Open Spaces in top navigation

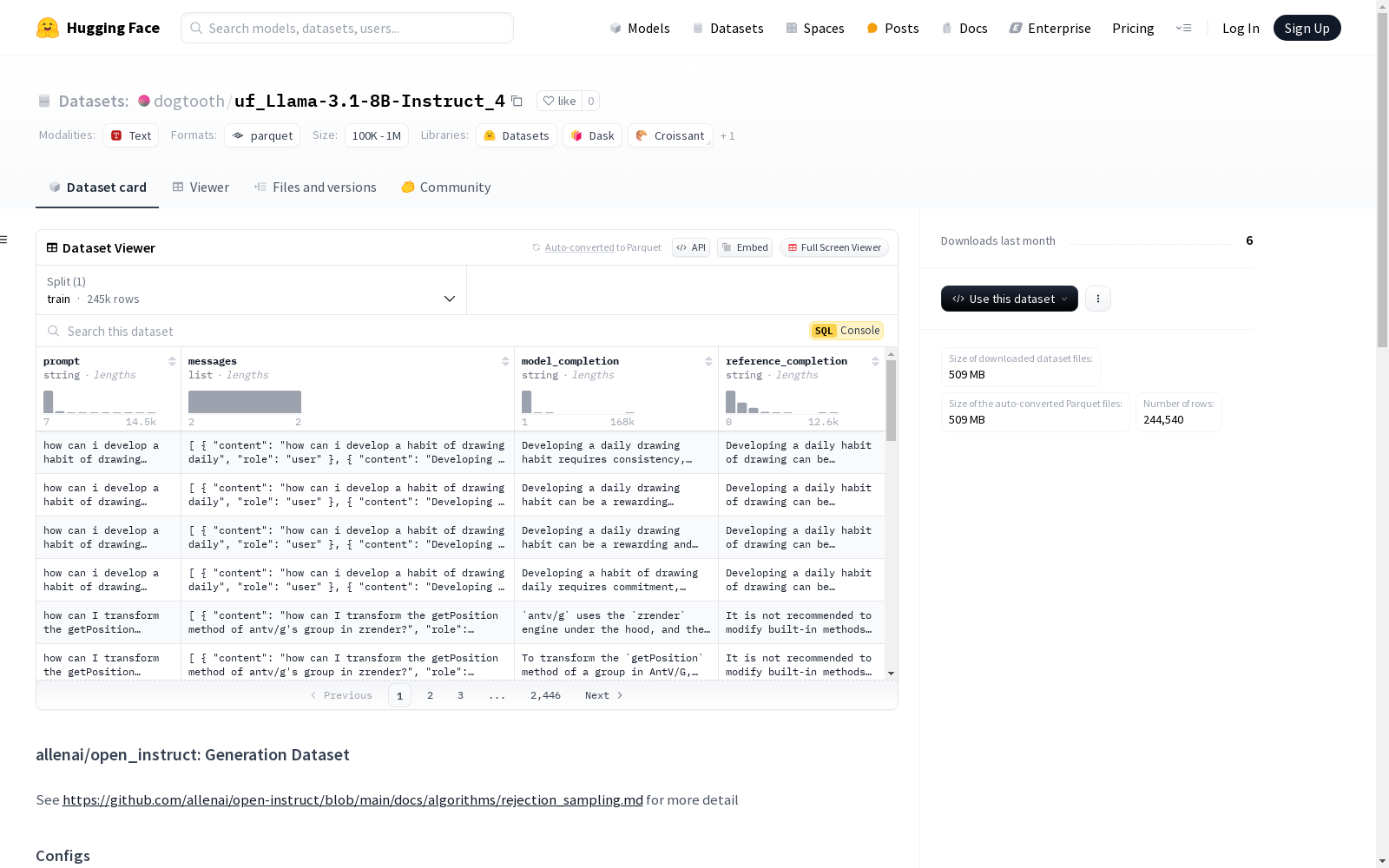(x=814, y=28)
